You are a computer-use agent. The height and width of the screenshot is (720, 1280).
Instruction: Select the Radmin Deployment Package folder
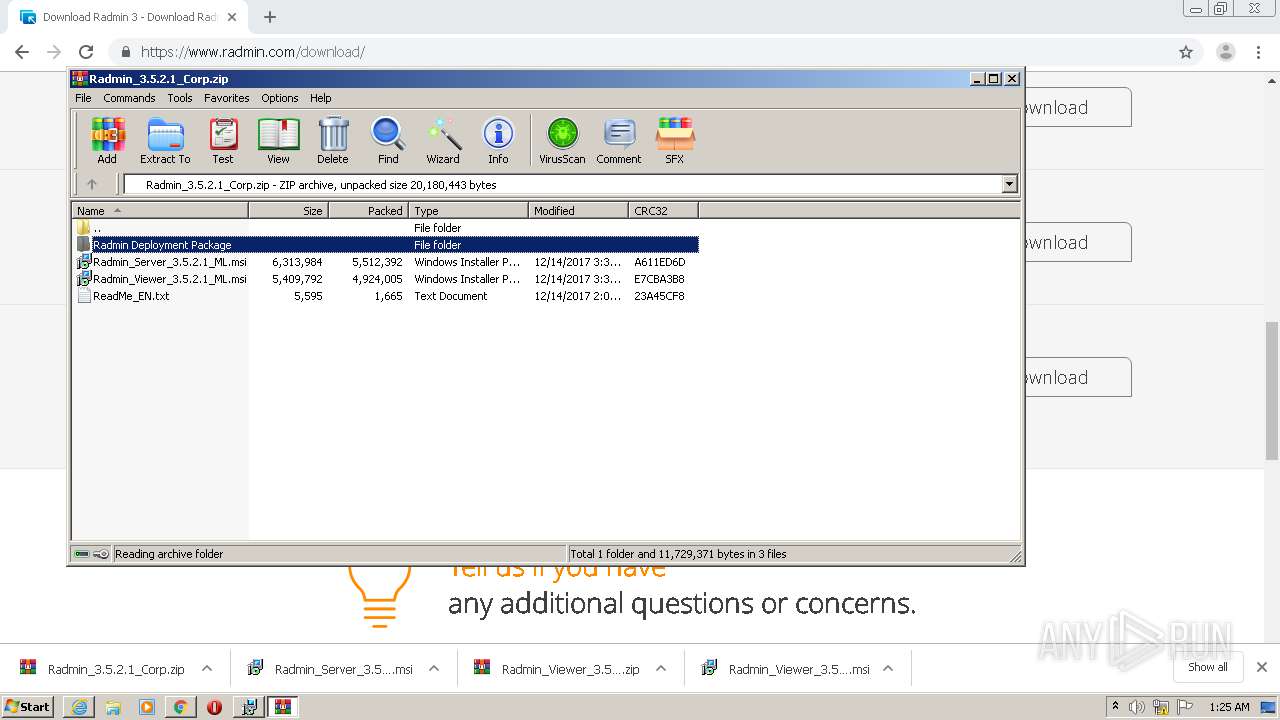click(x=386, y=245)
